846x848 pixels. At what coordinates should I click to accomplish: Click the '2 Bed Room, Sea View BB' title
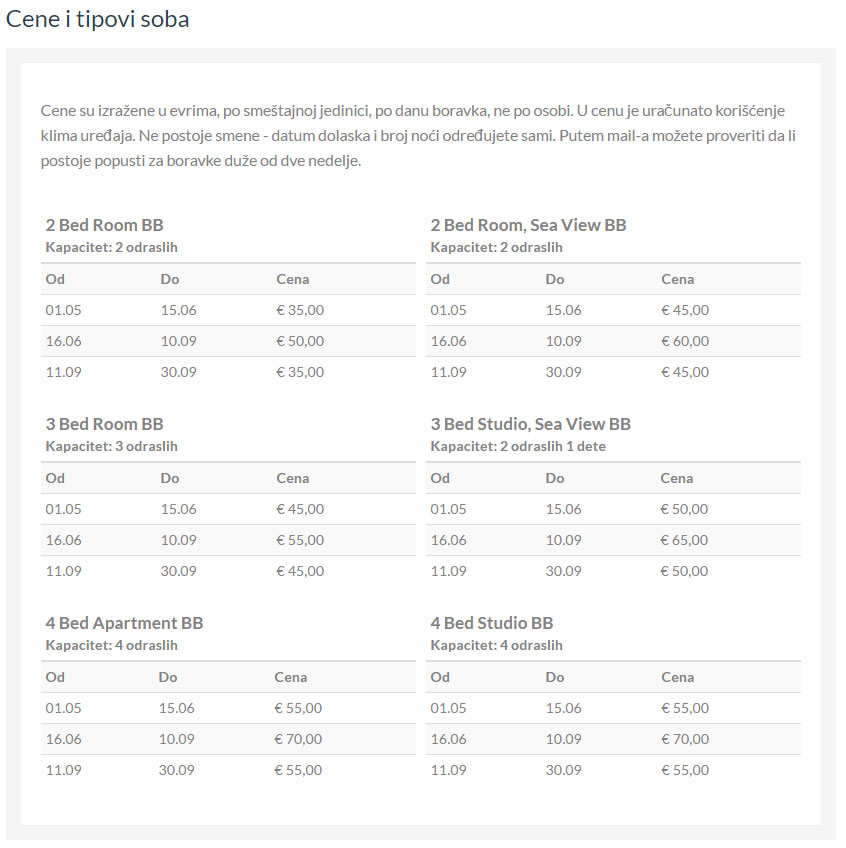point(528,225)
